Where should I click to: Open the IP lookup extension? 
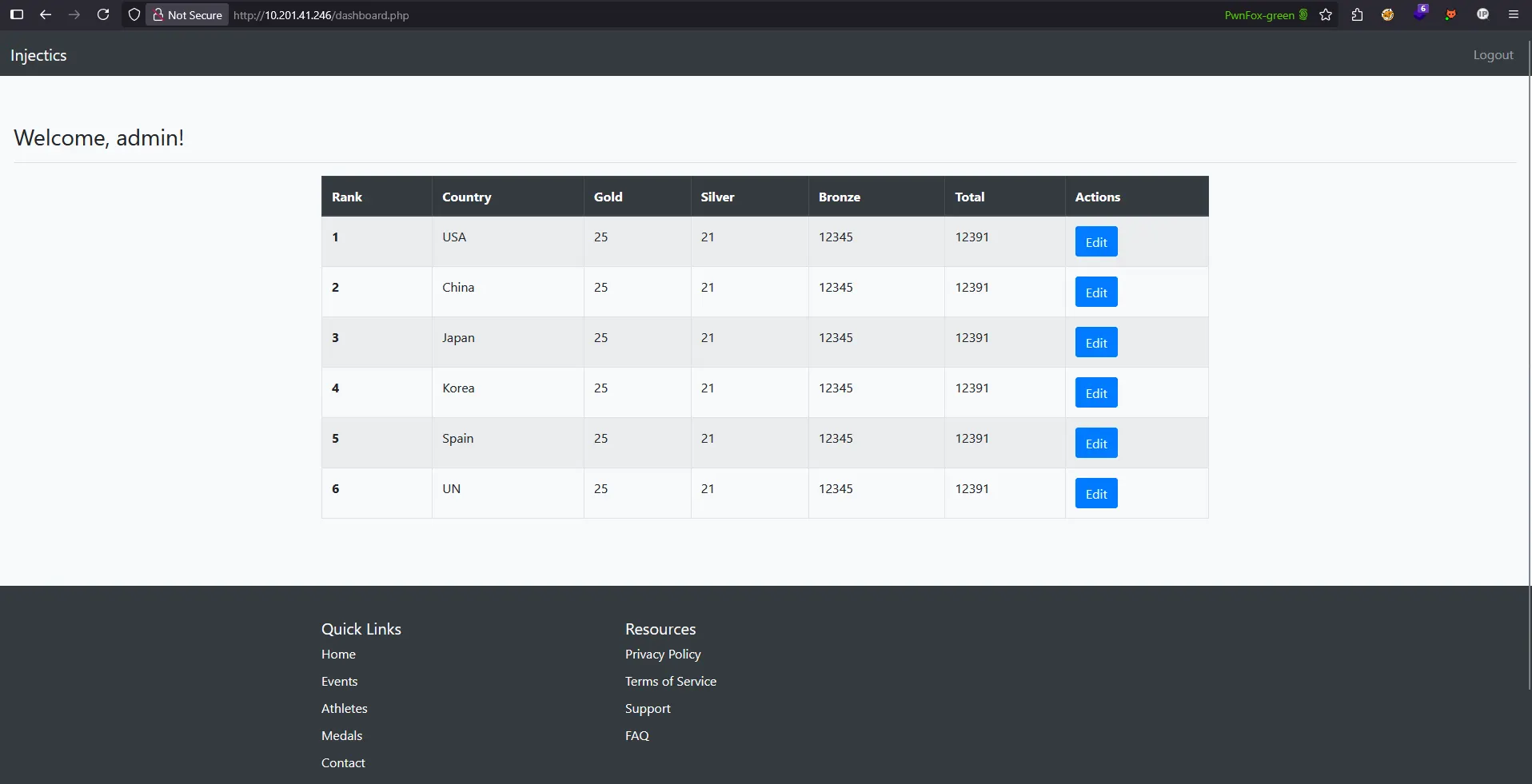pos(1483,14)
